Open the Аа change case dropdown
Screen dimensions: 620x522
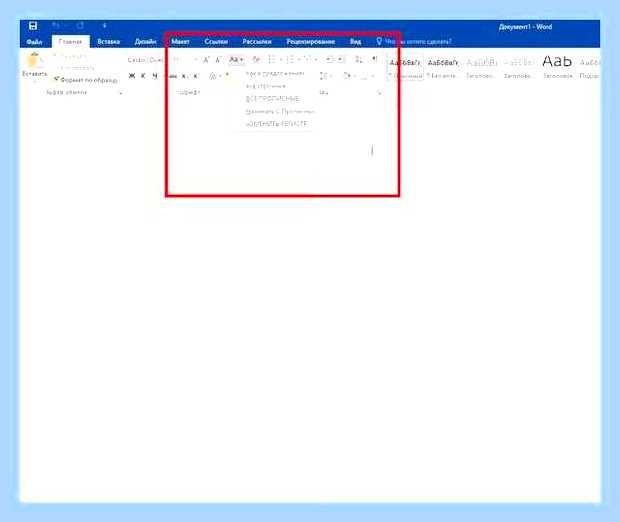[236, 60]
